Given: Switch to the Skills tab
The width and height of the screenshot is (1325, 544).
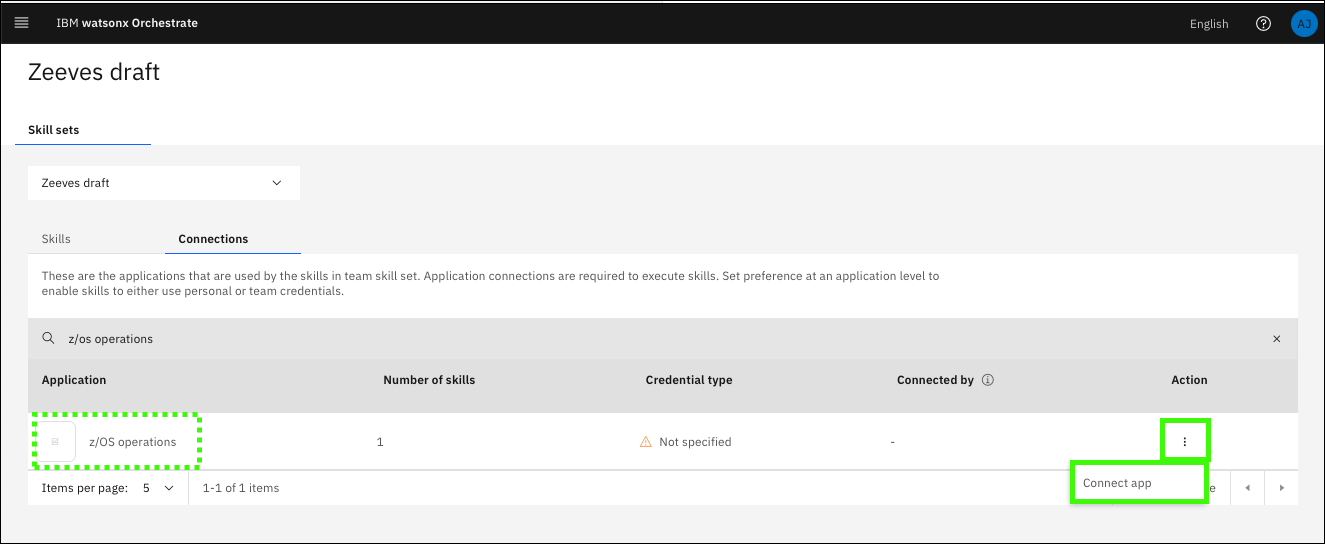Looking at the screenshot, I should point(56,239).
